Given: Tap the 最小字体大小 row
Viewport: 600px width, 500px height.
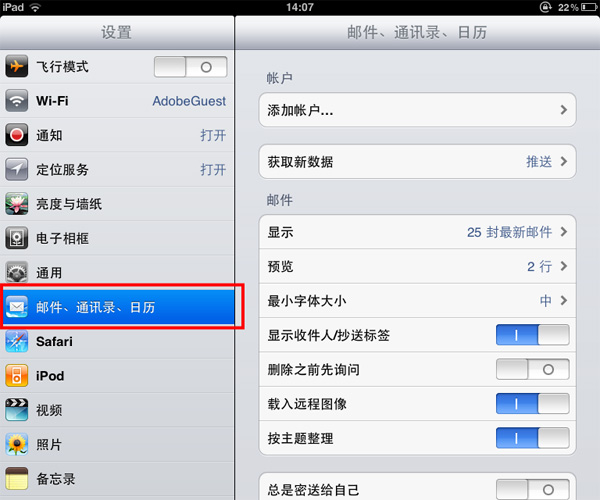Looking at the screenshot, I should tap(417, 301).
